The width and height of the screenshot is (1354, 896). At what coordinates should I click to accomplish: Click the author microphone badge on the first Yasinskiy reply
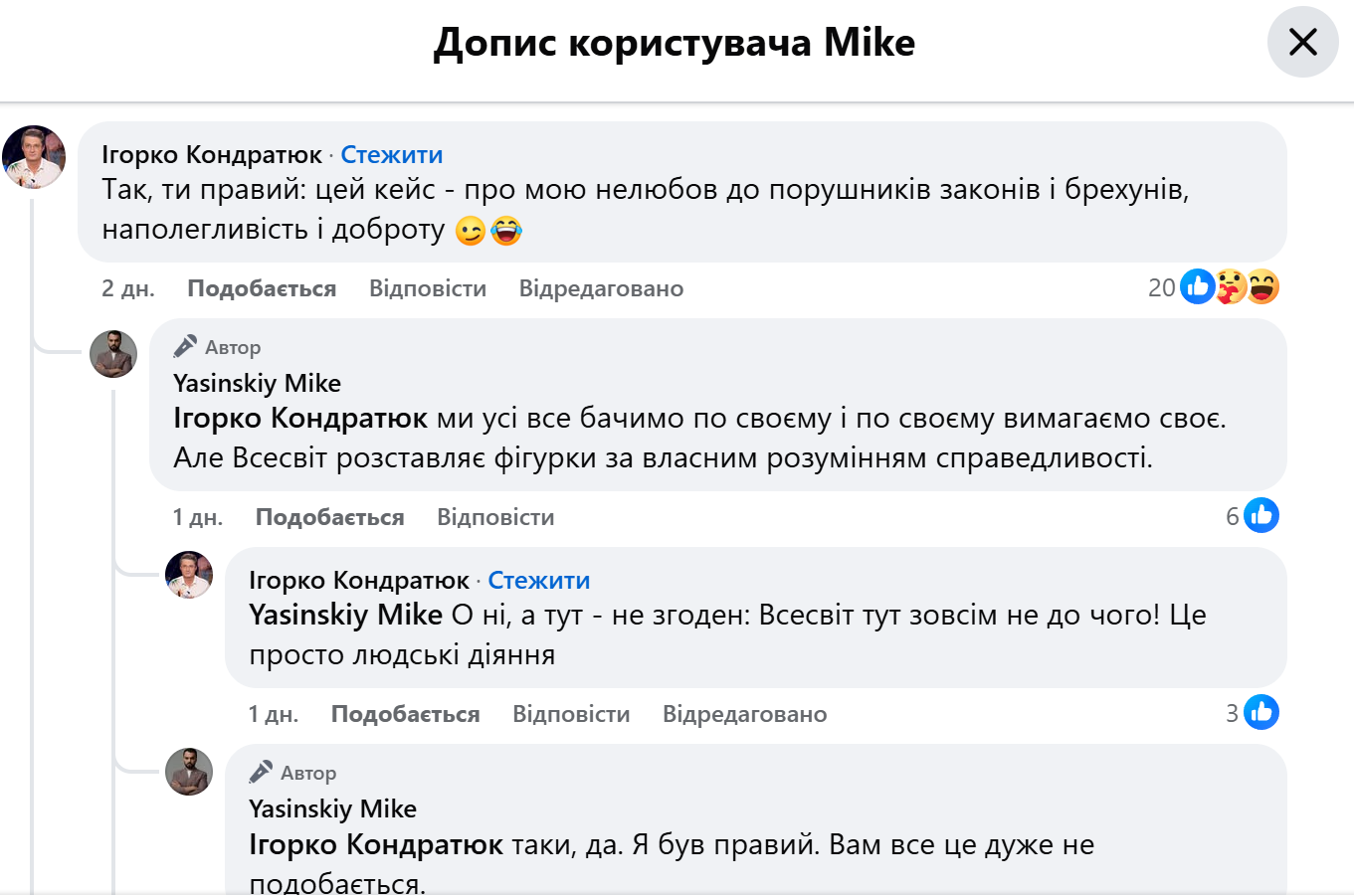click(x=185, y=346)
